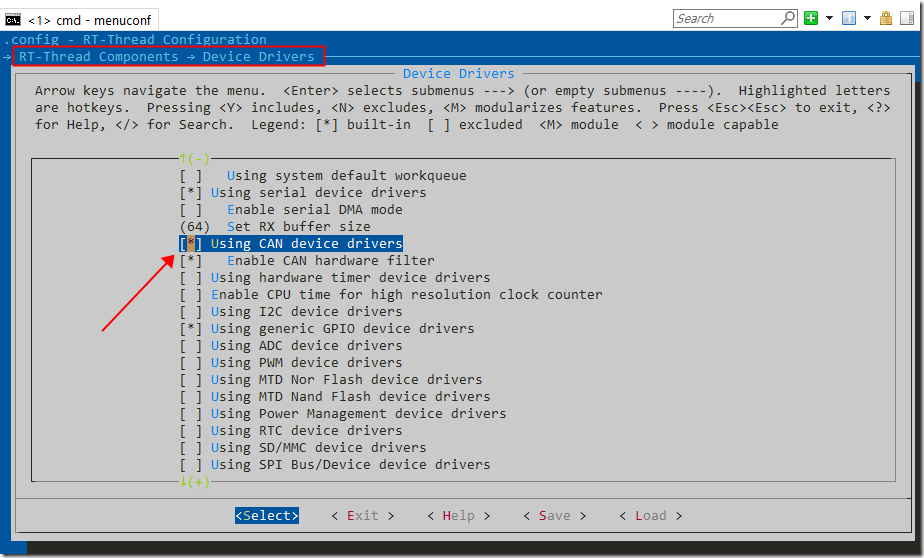Toggle Using CAN device drivers checkbox

coord(190,243)
